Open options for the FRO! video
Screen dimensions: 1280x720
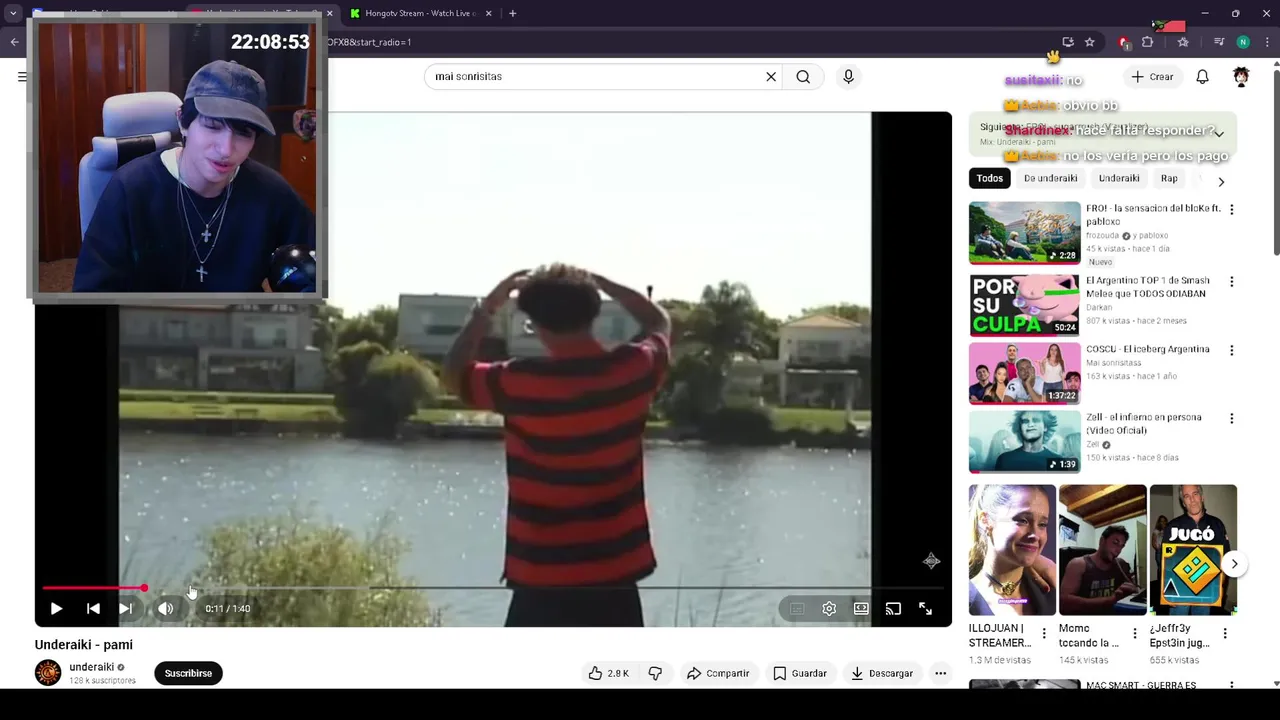pyautogui.click(x=1231, y=210)
